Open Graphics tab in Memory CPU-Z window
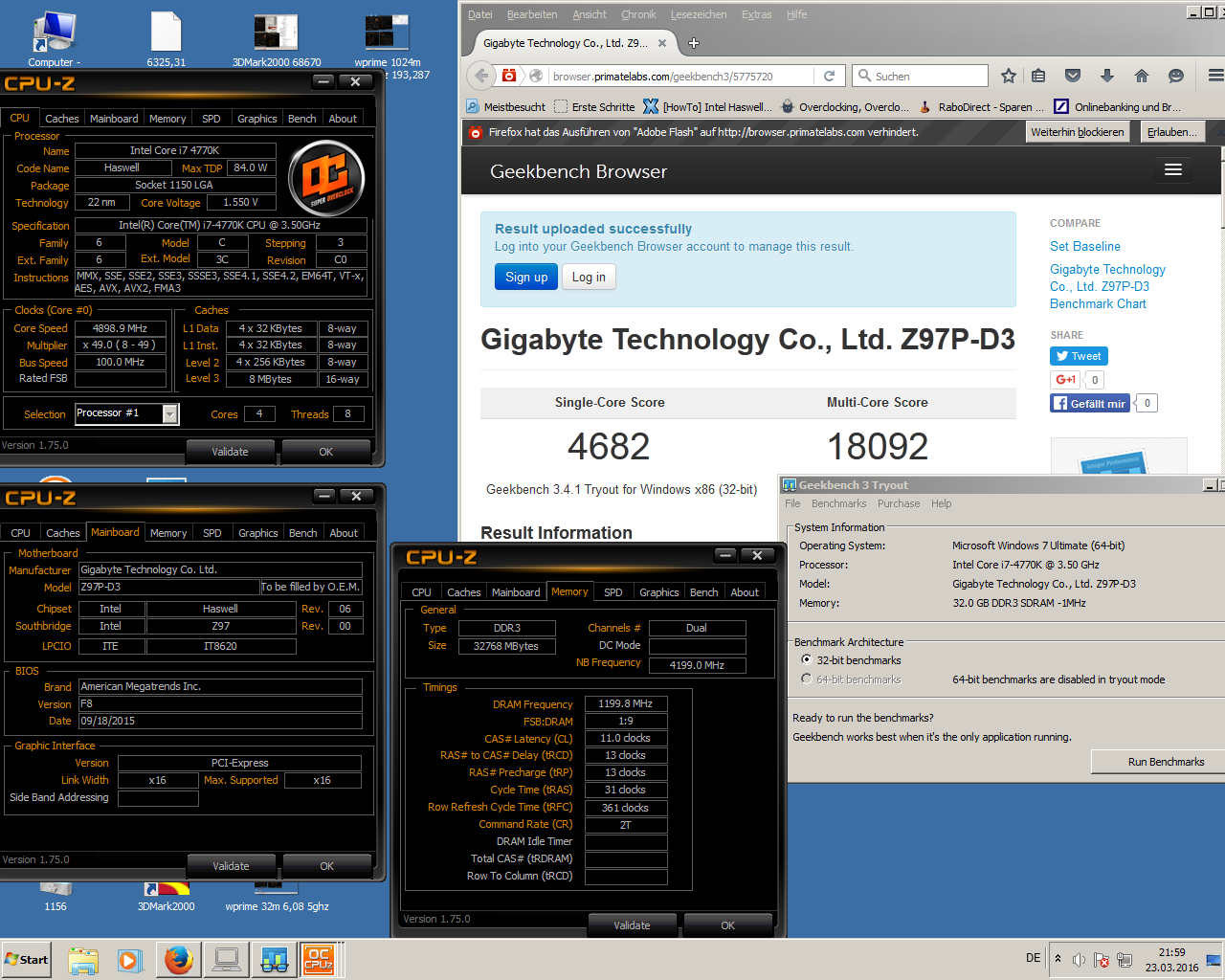 [x=659, y=592]
